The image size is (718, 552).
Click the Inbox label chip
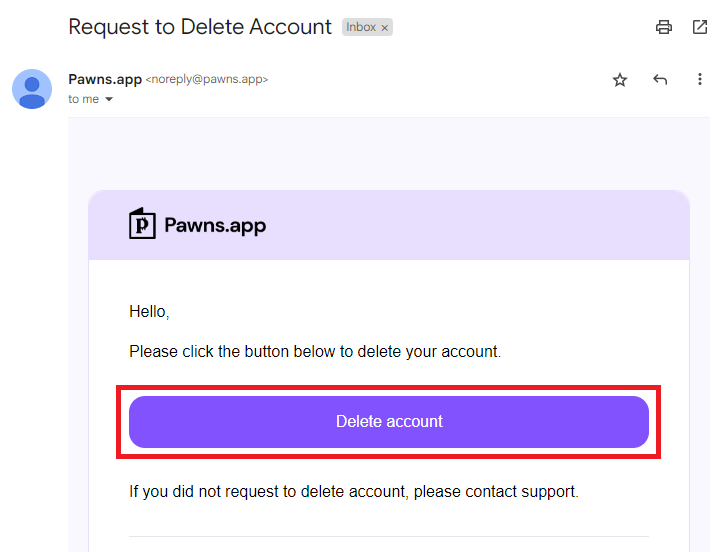tap(361, 28)
